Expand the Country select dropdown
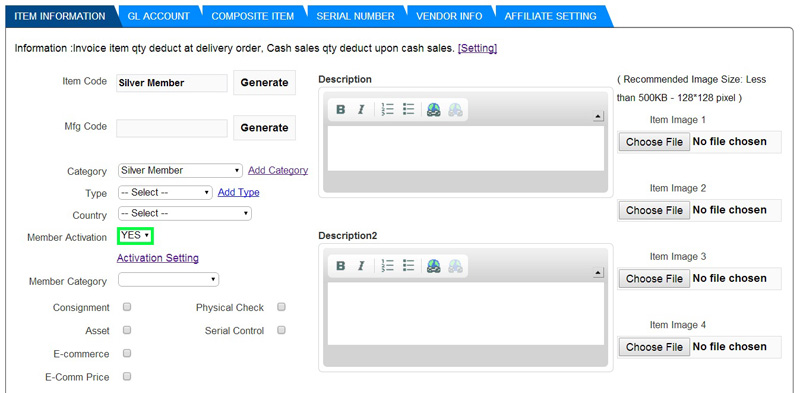The width and height of the screenshot is (800, 393). pyautogui.click(x=185, y=213)
